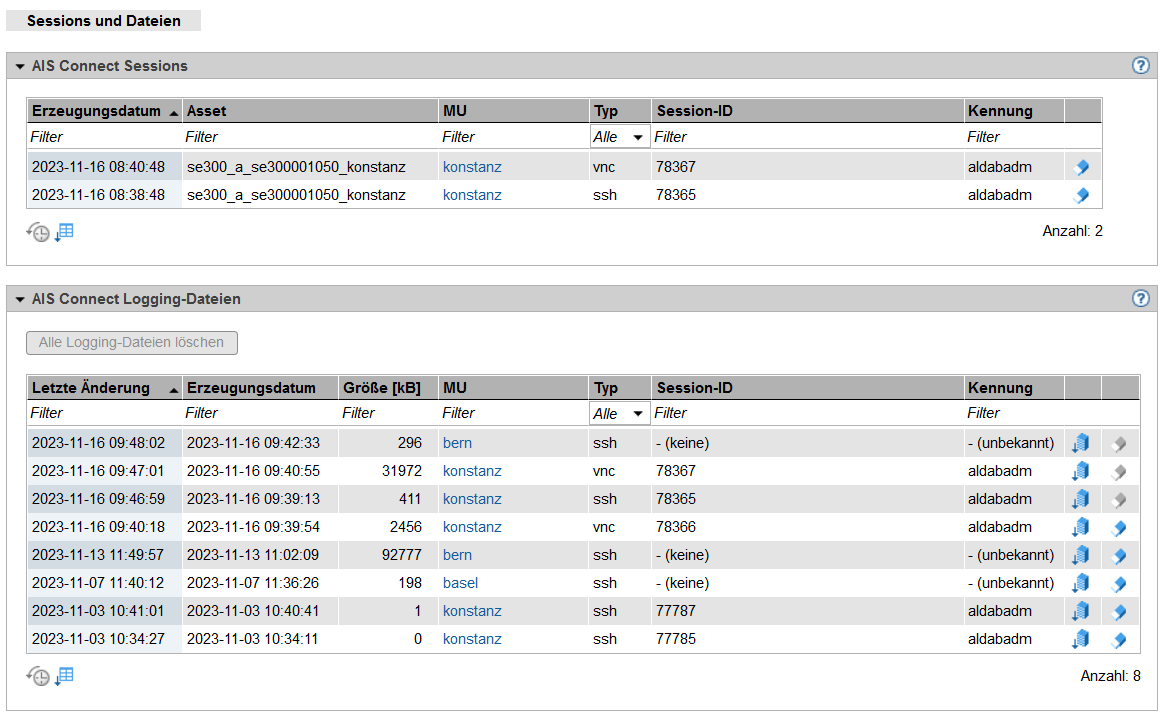Delete the basel log file
Screen dimensions: 1161x715
(1119, 583)
